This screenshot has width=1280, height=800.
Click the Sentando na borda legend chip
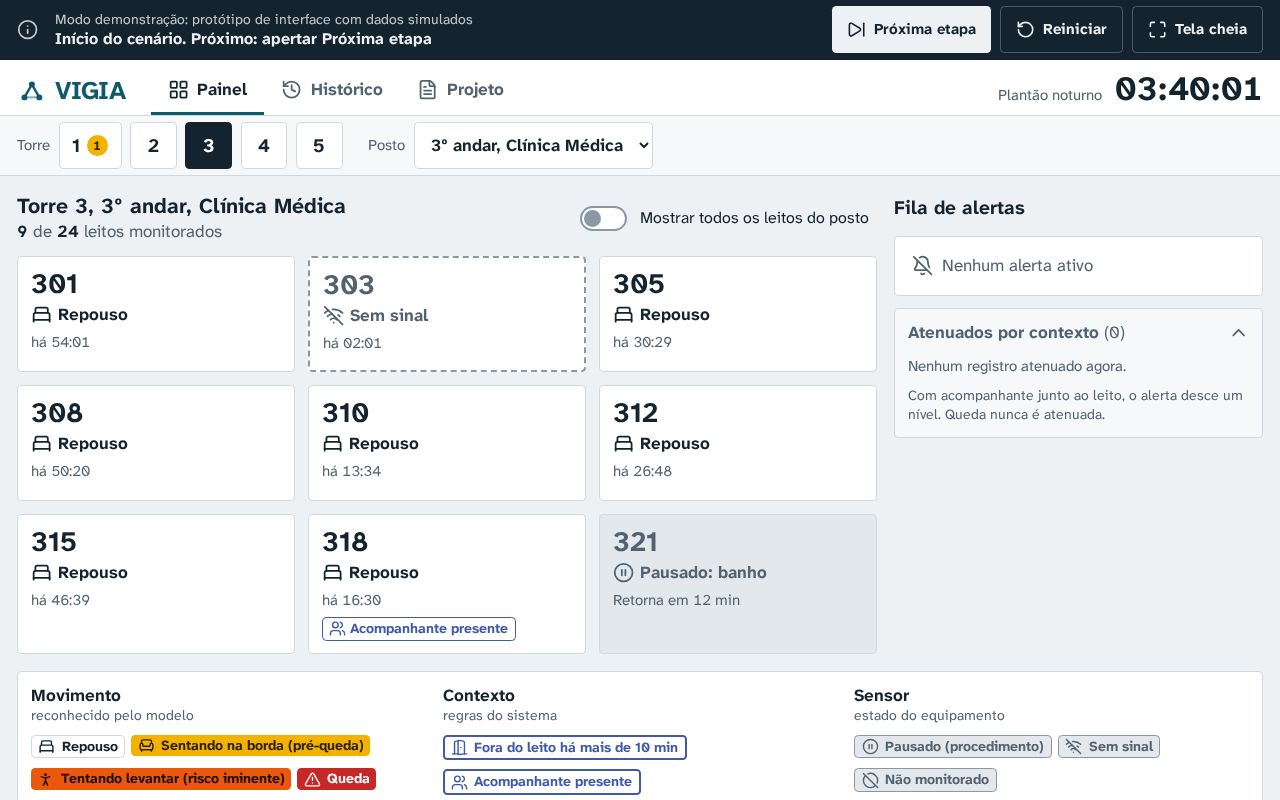(250, 746)
